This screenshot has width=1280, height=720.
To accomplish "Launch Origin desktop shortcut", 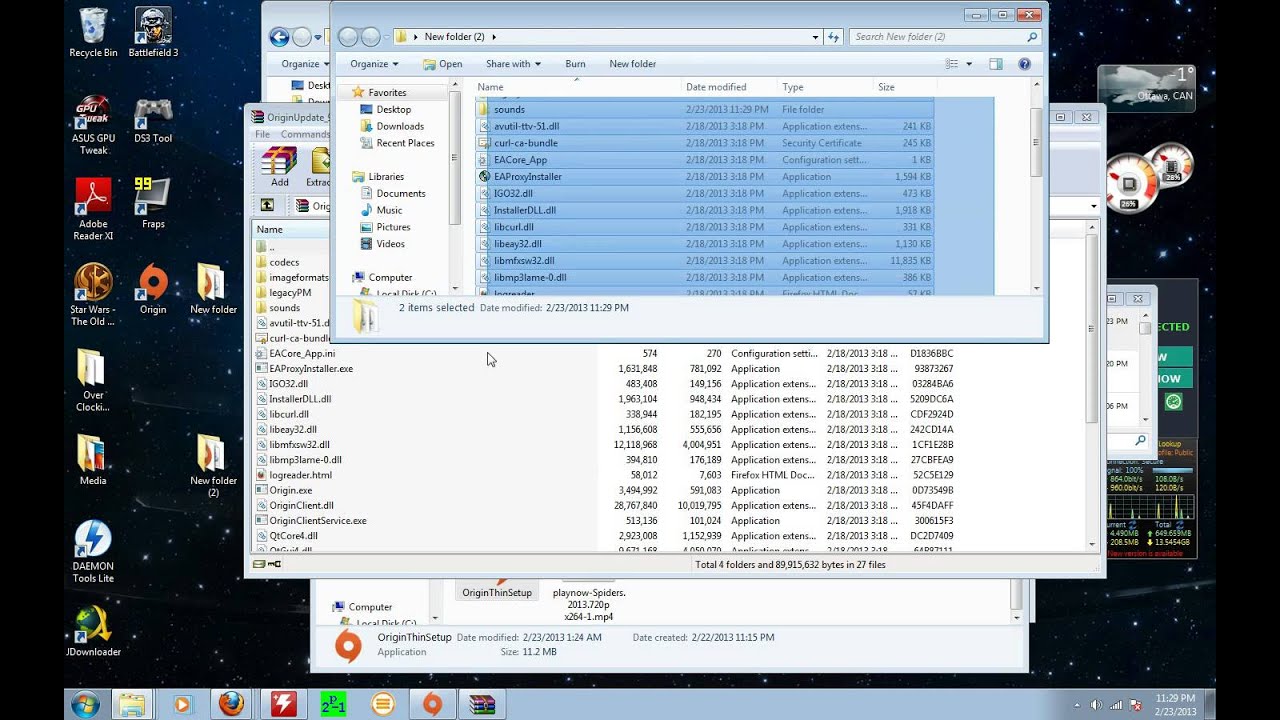I will click(x=153, y=290).
